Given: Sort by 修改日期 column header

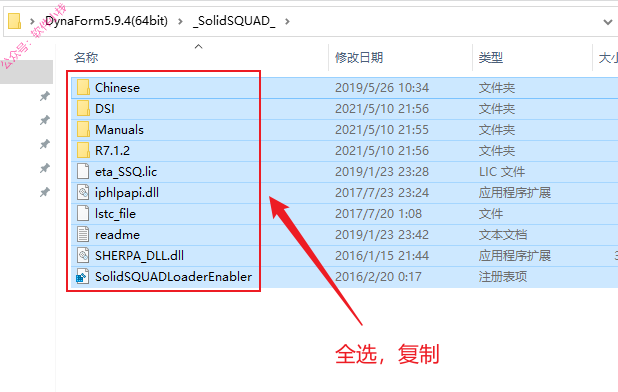Looking at the screenshot, I should (359, 58).
